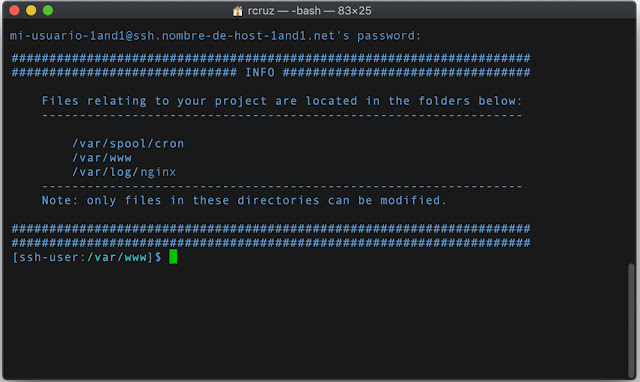Click the home folder icon in title bar
Viewport: 640px width, 382px height.
coord(237,11)
